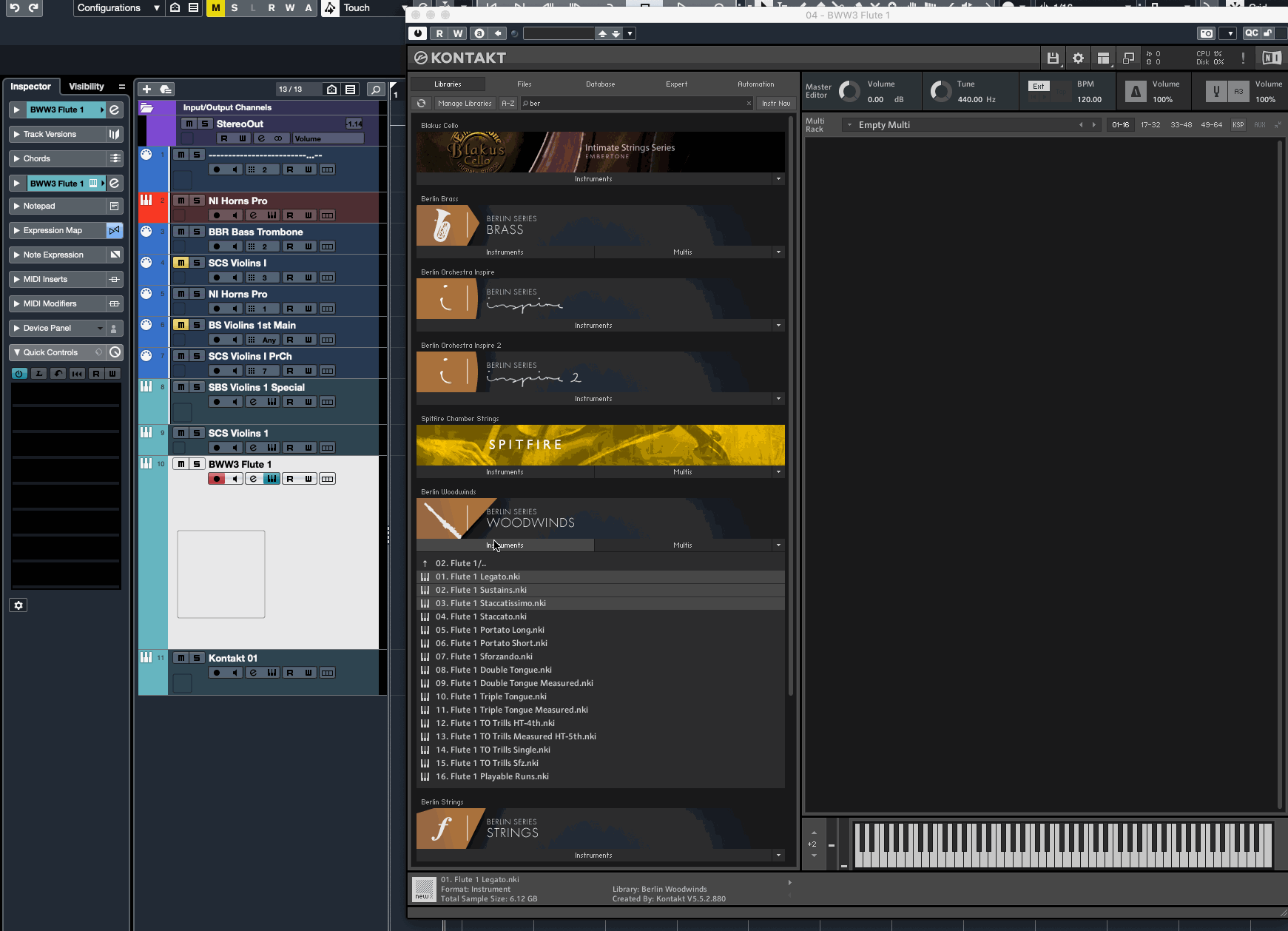
Task: Open instrument panel on BWW3 Flute 1 track
Action: 272,479
